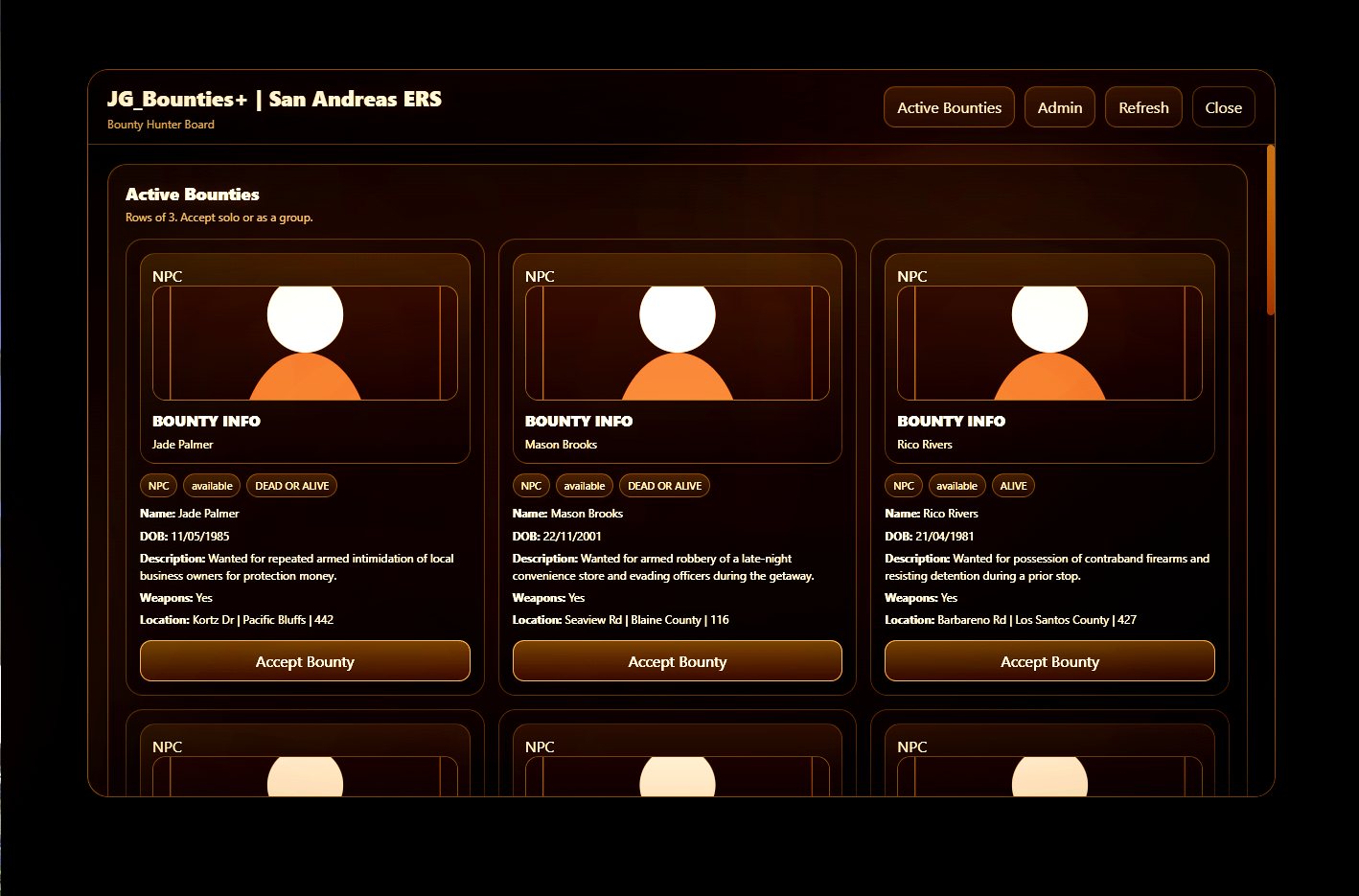The height and width of the screenshot is (896, 1359).
Task: Click the name 'Mason Brooks' under BOUNTY INFO
Action: [x=561, y=445]
